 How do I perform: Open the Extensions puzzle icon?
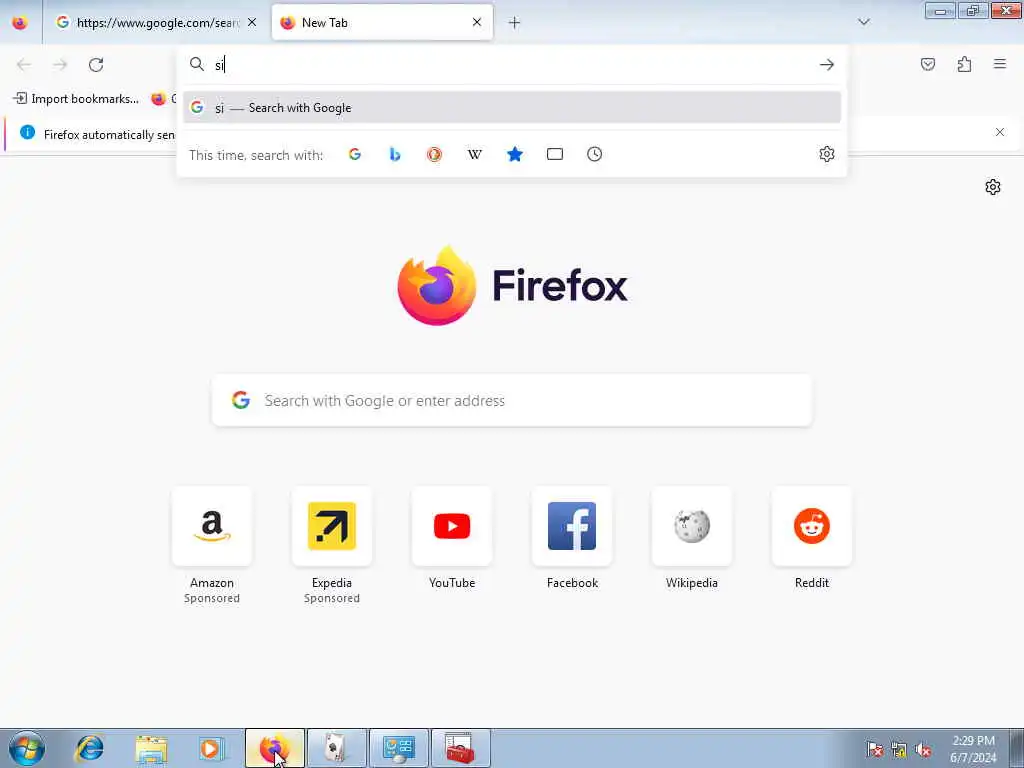tap(965, 64)
